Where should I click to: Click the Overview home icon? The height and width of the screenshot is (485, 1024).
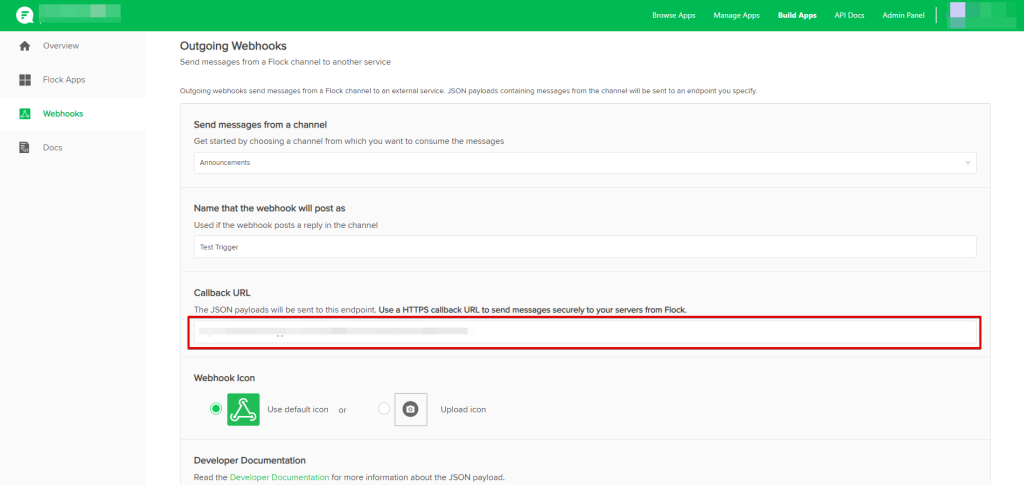(x=25, y=46)
